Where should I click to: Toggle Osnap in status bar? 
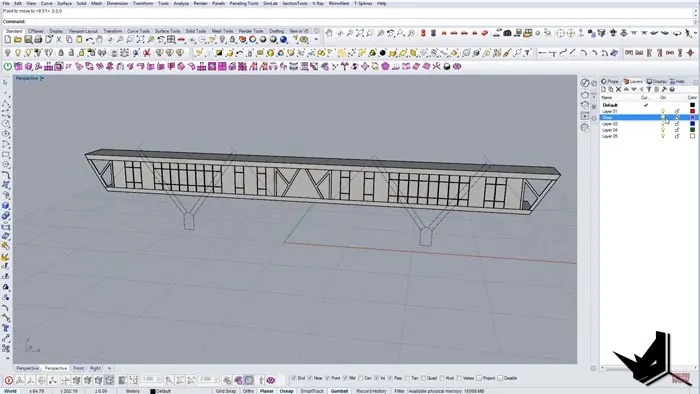coord(286,391)
